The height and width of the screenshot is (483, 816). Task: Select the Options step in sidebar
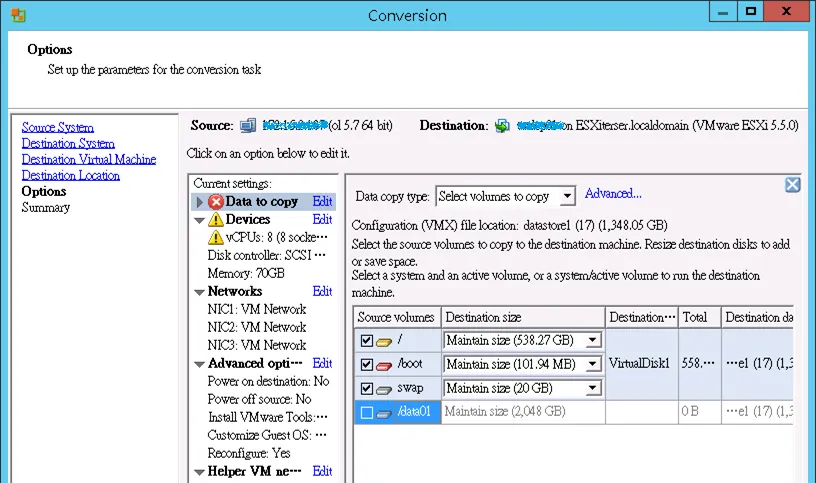click(x=44, y=192)
